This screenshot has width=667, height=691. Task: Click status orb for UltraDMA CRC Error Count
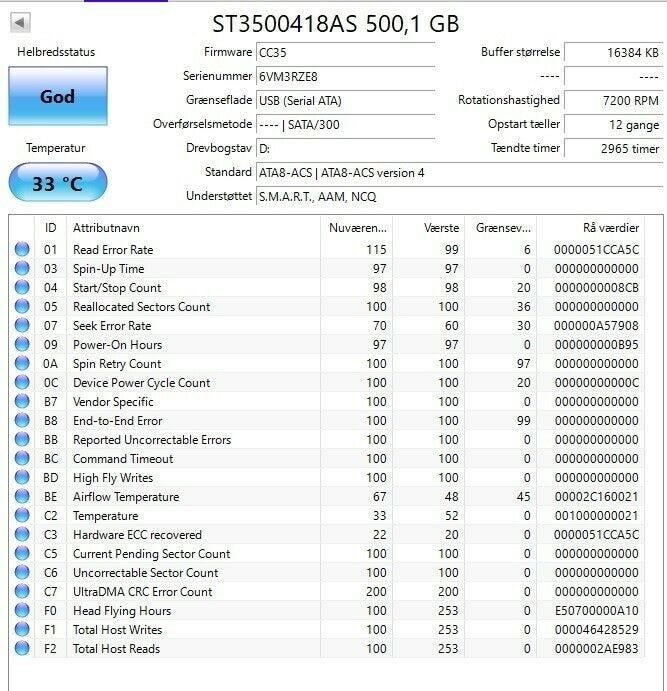pyautogui.click(x=22, y=591)
